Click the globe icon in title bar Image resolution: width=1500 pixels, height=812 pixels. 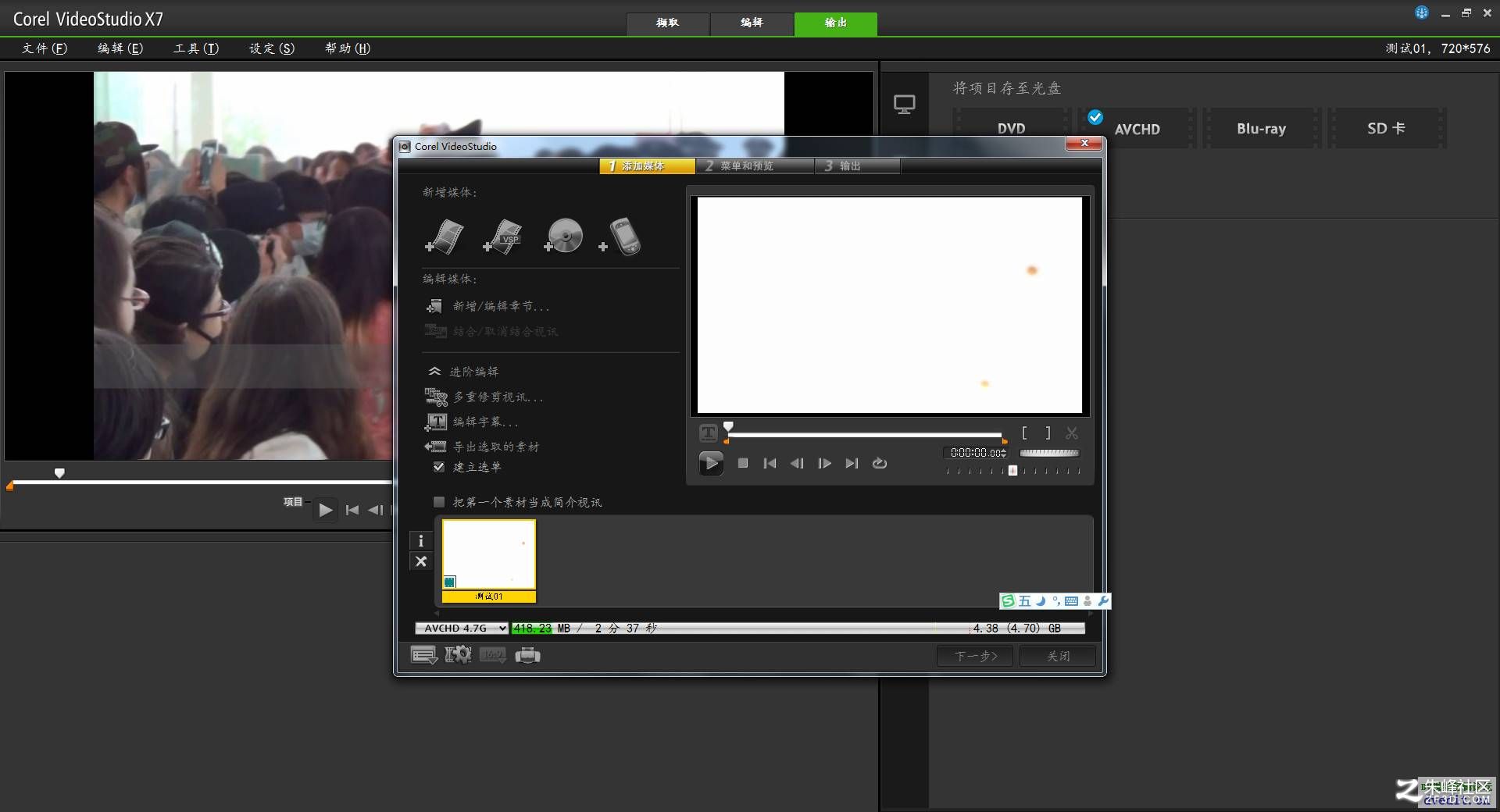pos(1422,12)
